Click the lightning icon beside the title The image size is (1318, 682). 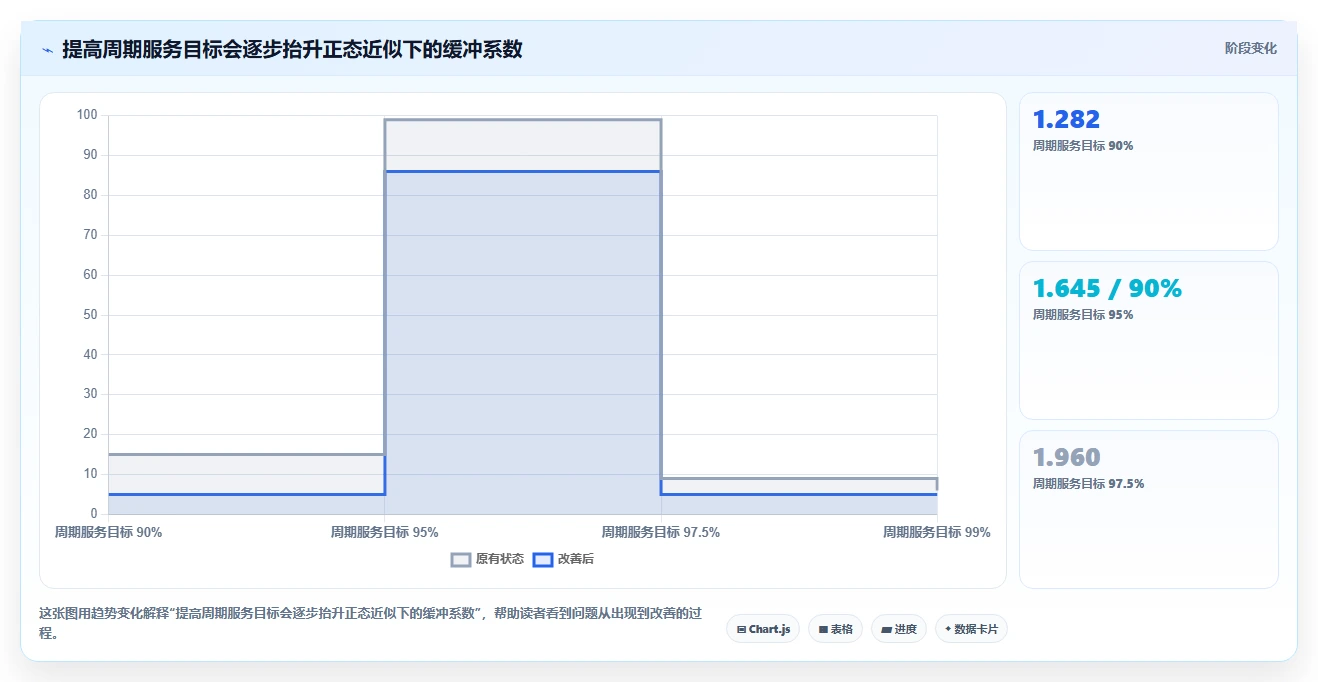pos(48,50)
